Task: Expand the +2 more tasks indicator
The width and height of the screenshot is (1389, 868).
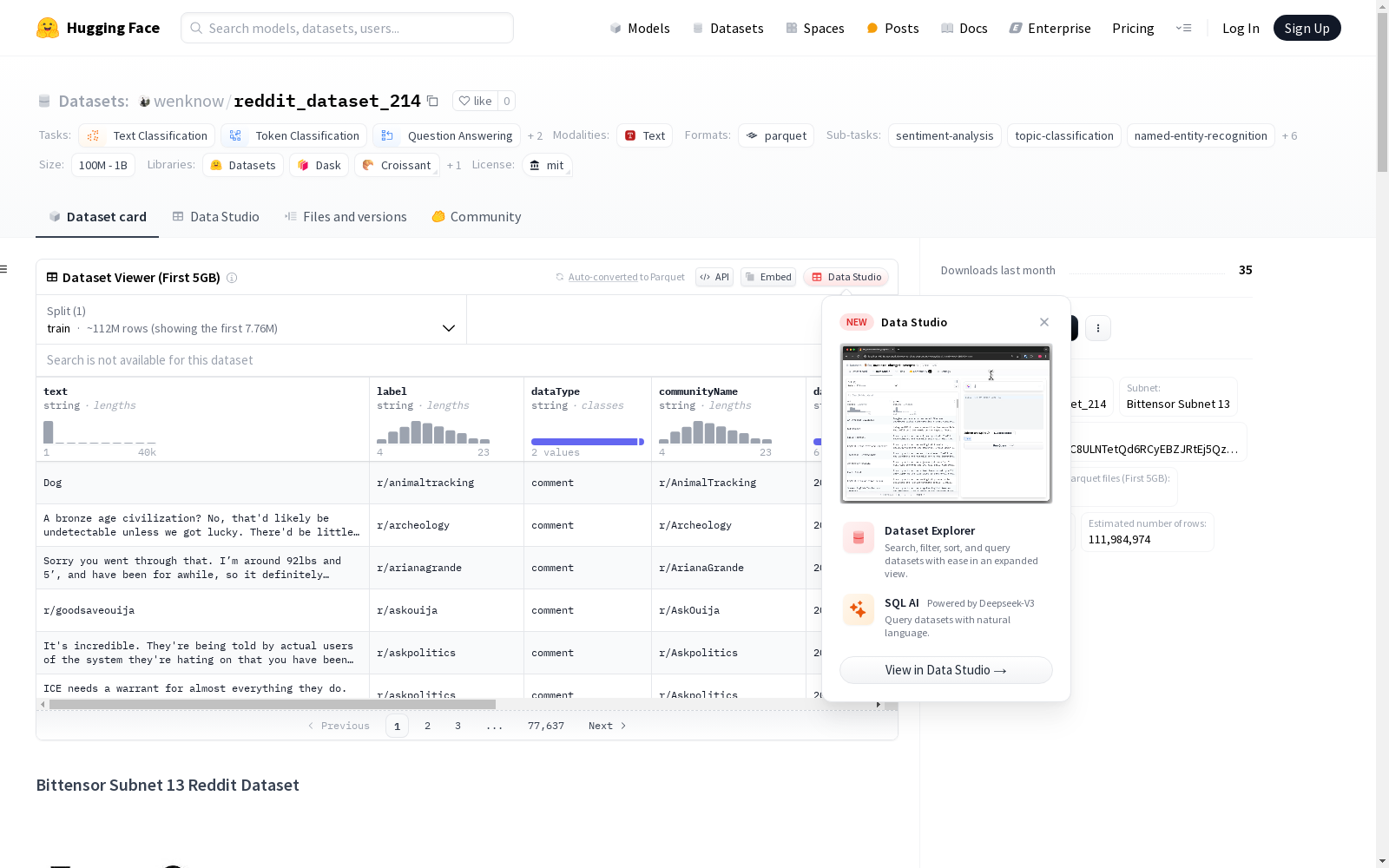Action: tap(535, 136)
